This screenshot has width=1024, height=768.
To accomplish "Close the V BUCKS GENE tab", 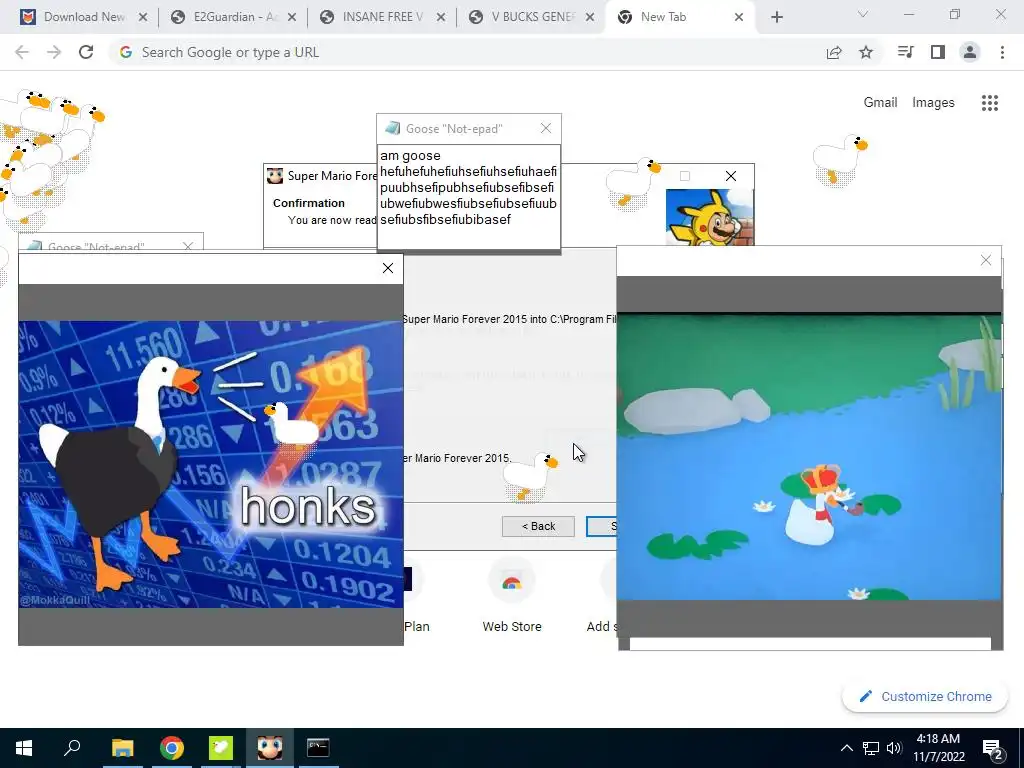I will [x=590, y=18].
